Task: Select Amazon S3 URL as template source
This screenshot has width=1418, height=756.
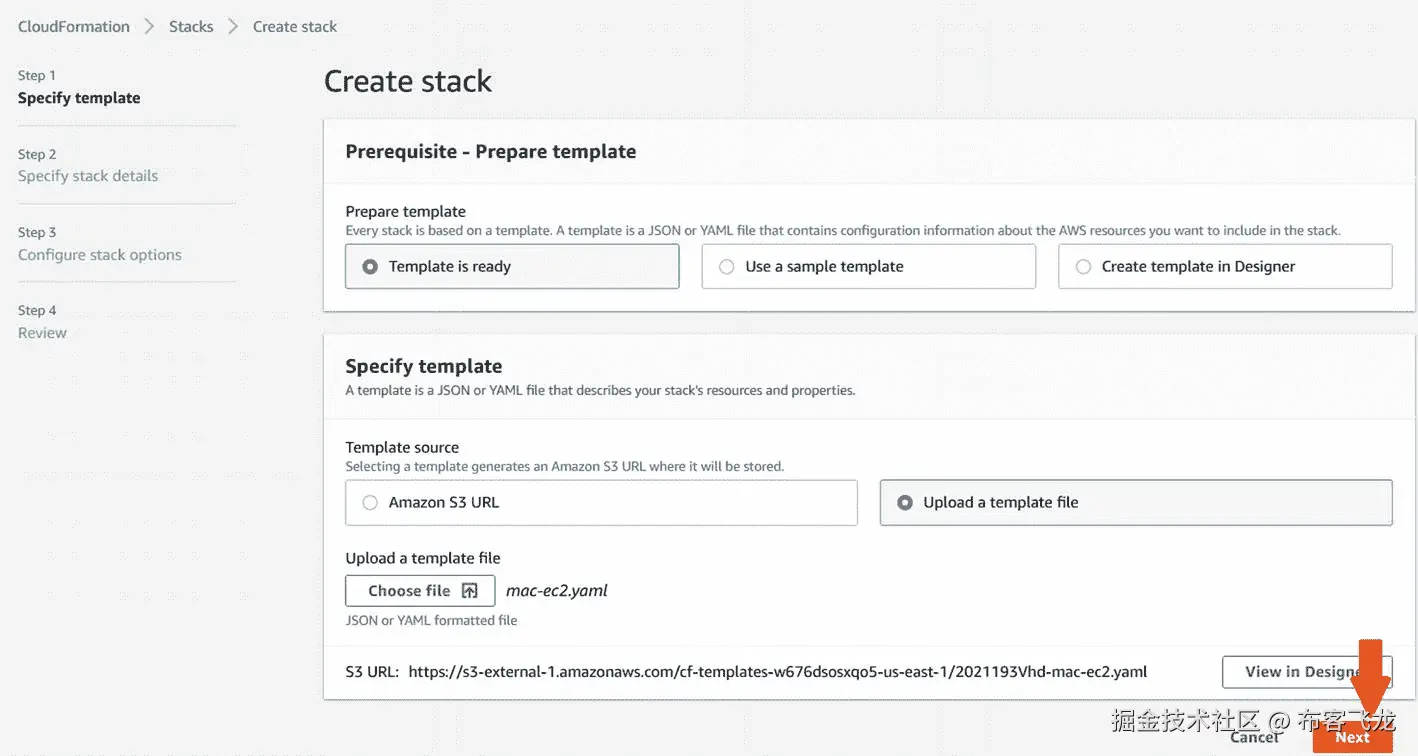Action: 371,503
